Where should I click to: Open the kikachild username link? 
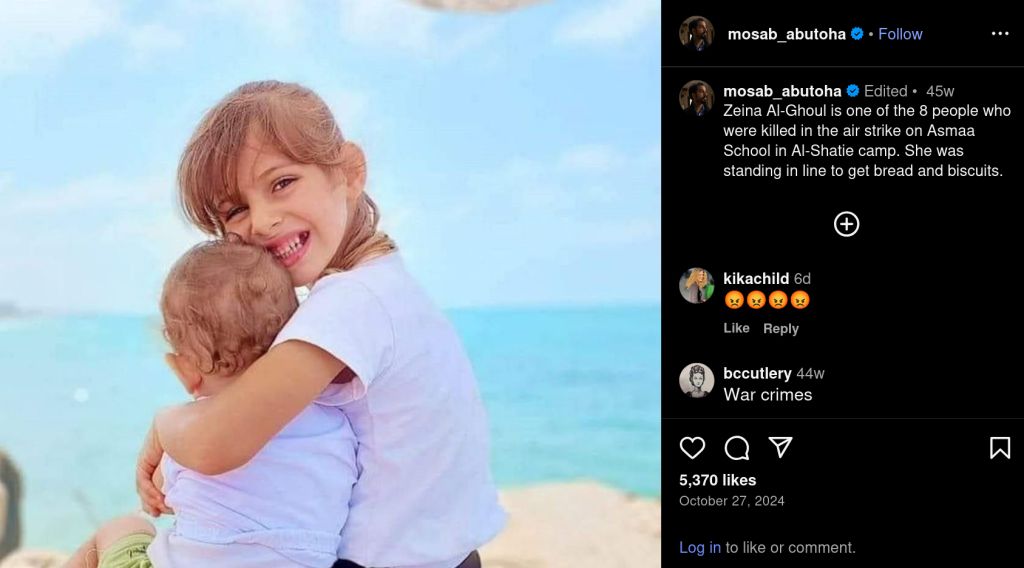(x=756, y=279)
